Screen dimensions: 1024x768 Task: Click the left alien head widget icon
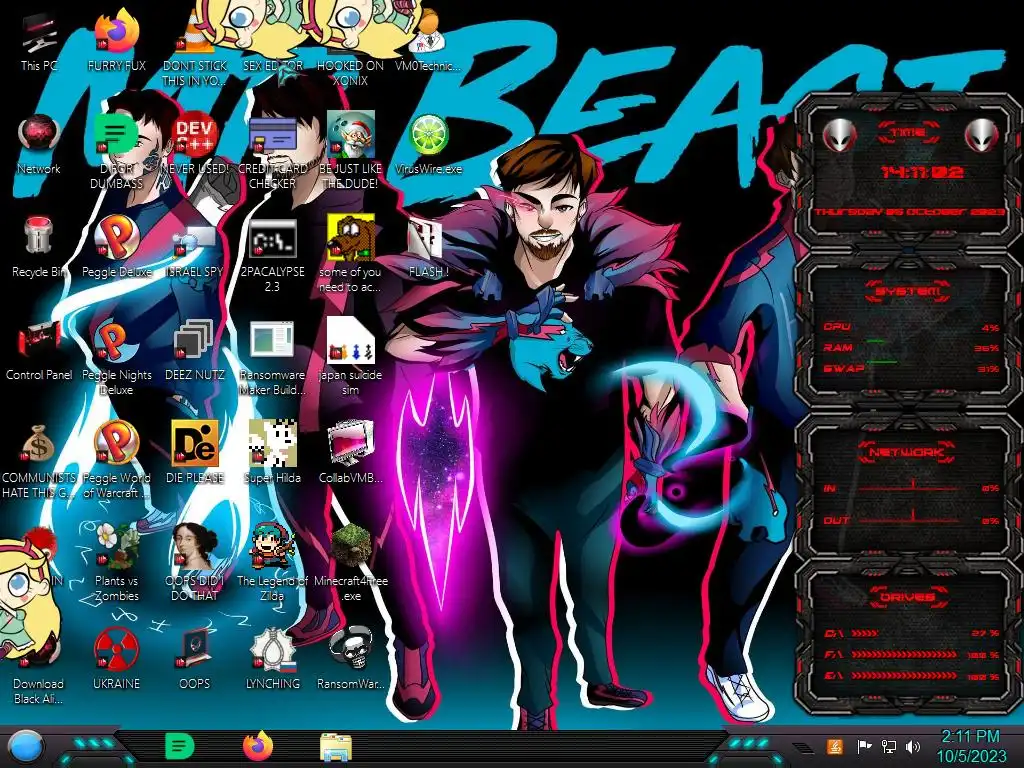tap(839, 136)
